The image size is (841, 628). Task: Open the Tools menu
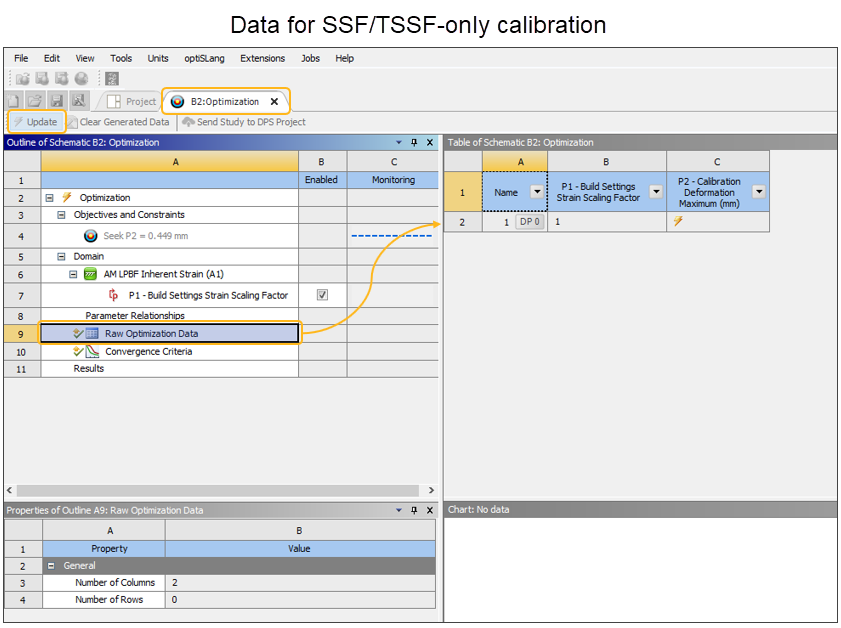click(121, 58)
